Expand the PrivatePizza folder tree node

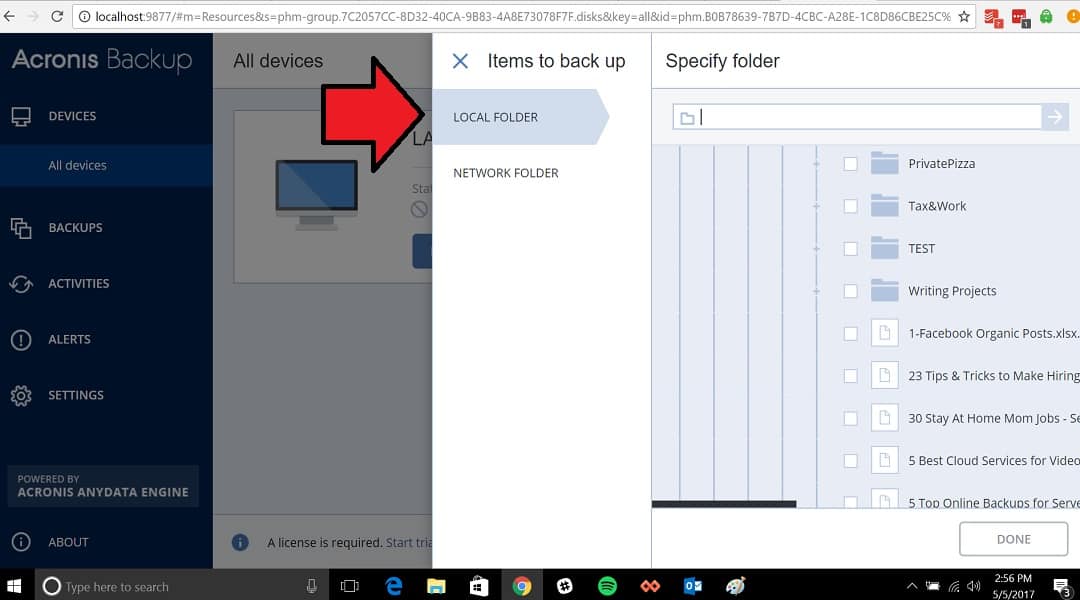click(817, 164)
